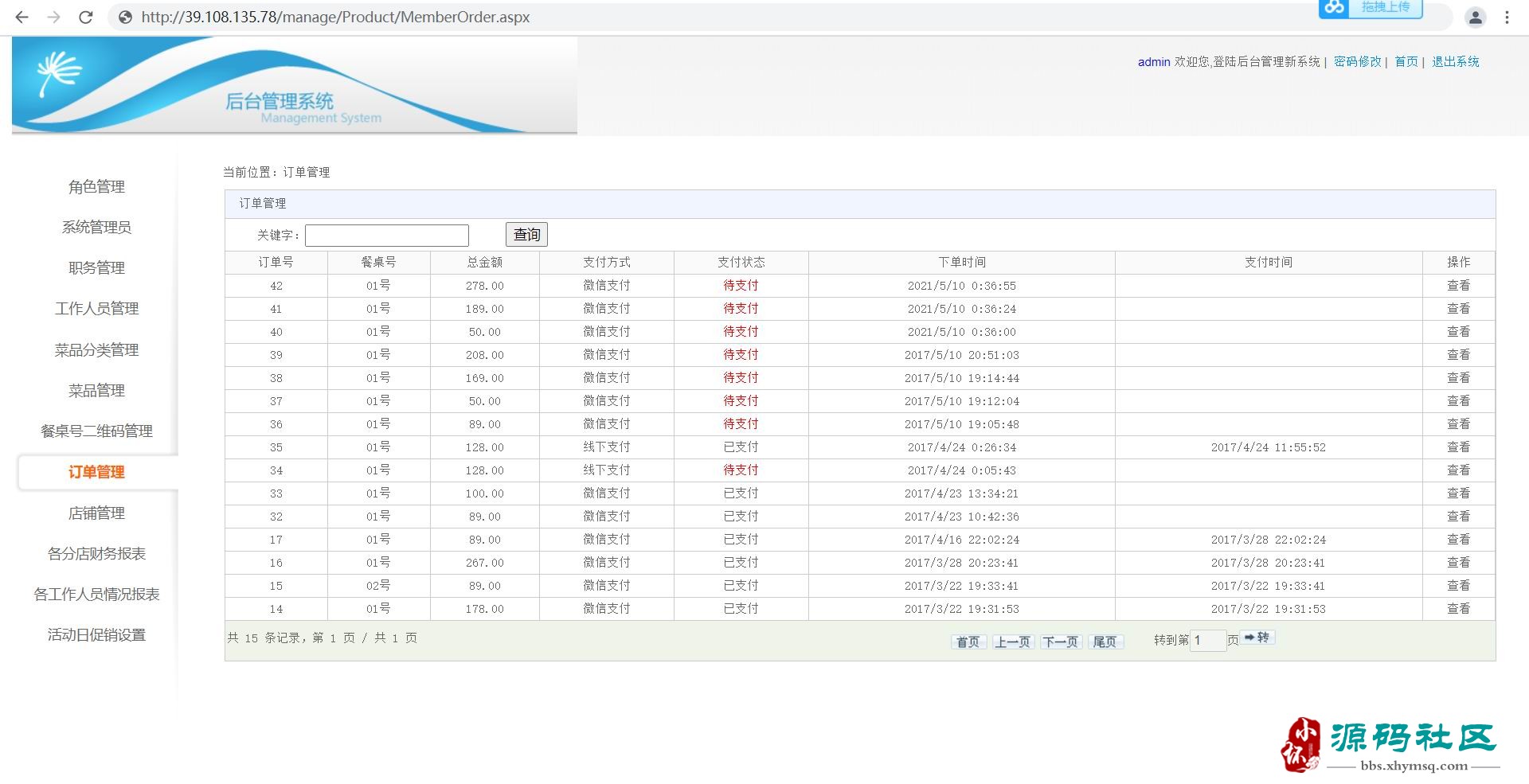Screen dimensions: 1529x784
Task: View order 35 via 查看
Action: pyautogui.click(x=1458, y=447)
